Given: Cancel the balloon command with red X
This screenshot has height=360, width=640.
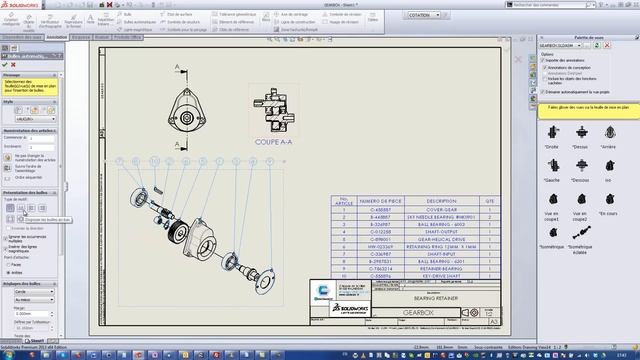Looking at the screenshot, I should point(13,64).
